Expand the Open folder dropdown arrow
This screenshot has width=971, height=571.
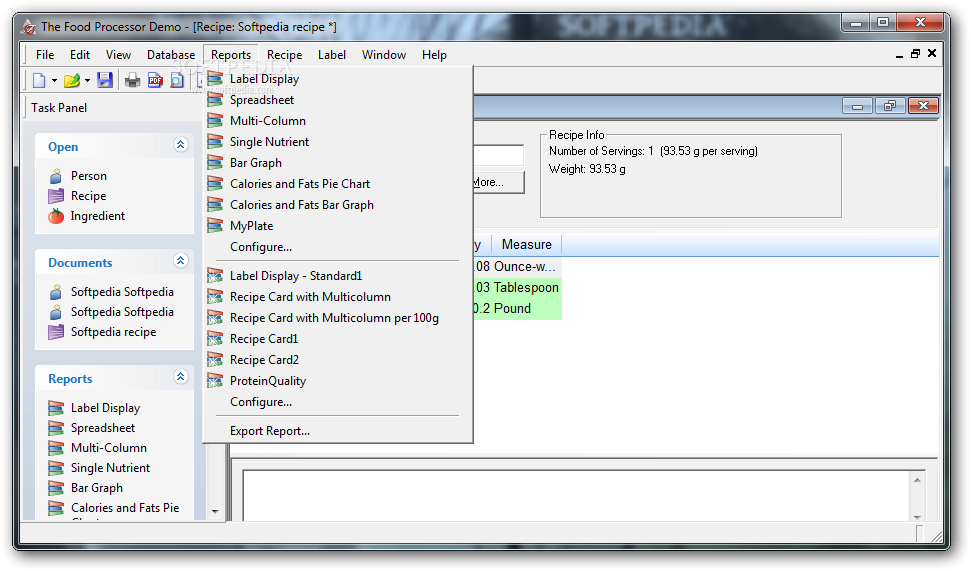tap(87, 81)
